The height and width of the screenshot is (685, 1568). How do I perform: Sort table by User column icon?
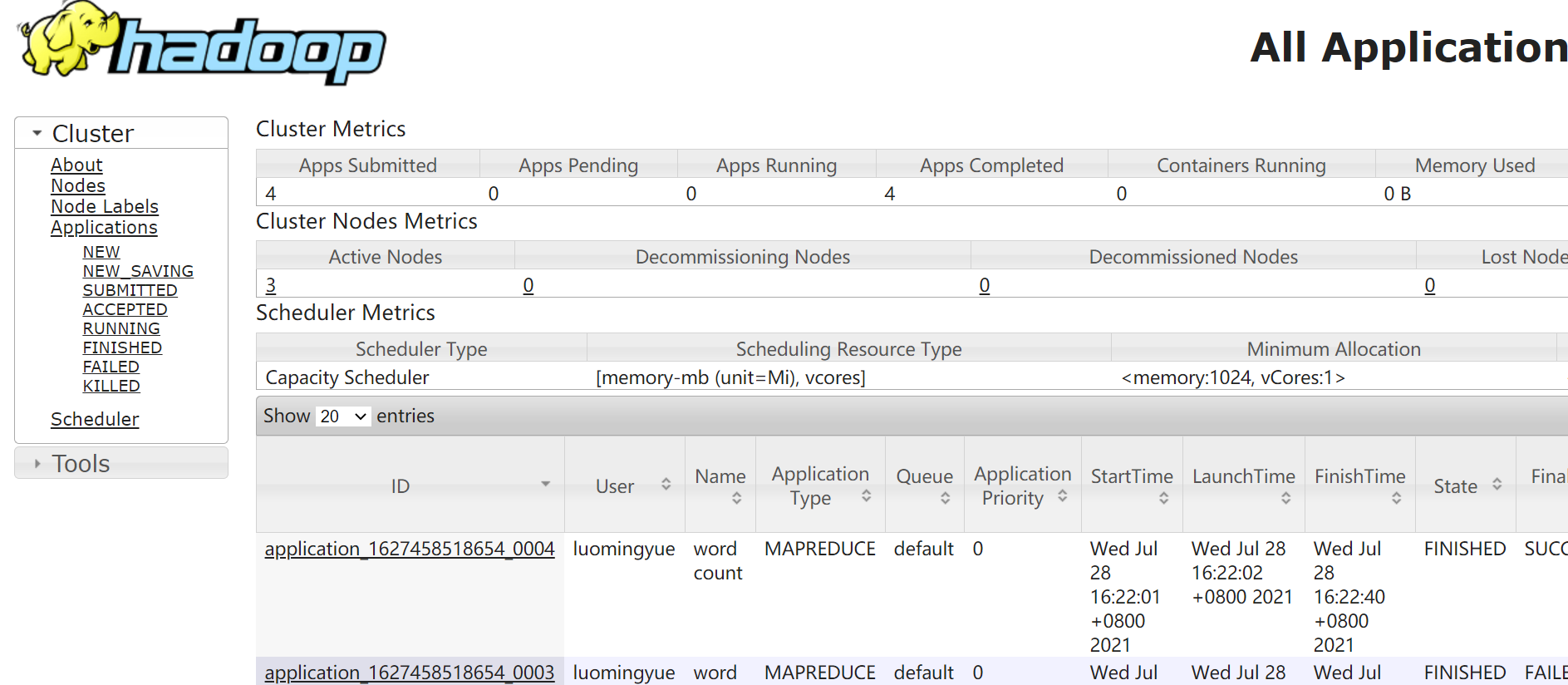pyautogui.click(x=666, y=484)
